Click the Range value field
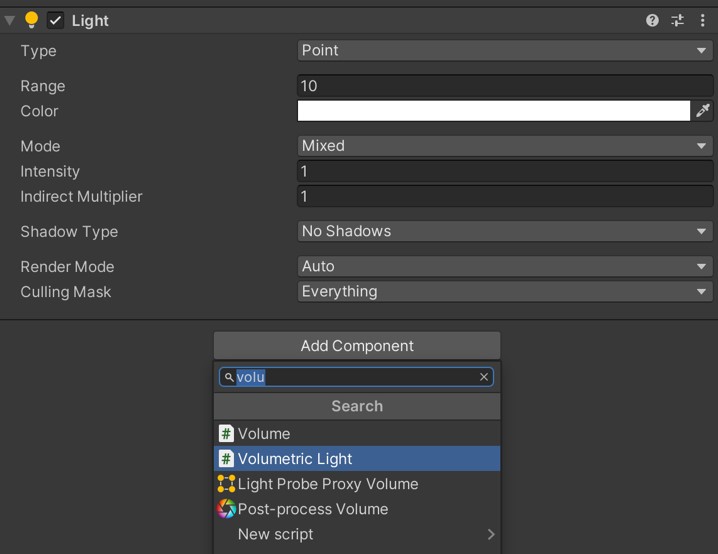The image size is (718, 554). pos(505,86)
